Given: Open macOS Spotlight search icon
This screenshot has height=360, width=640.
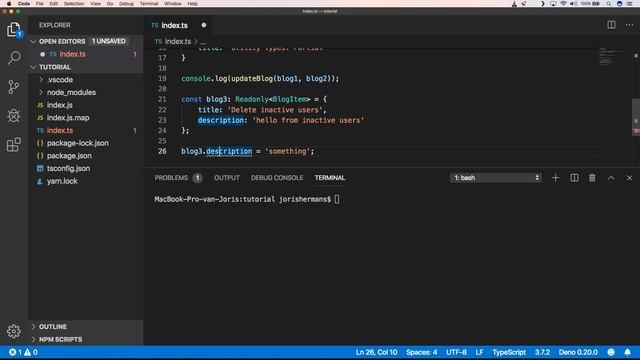Looking at the screenshot, I should (609, 4).
